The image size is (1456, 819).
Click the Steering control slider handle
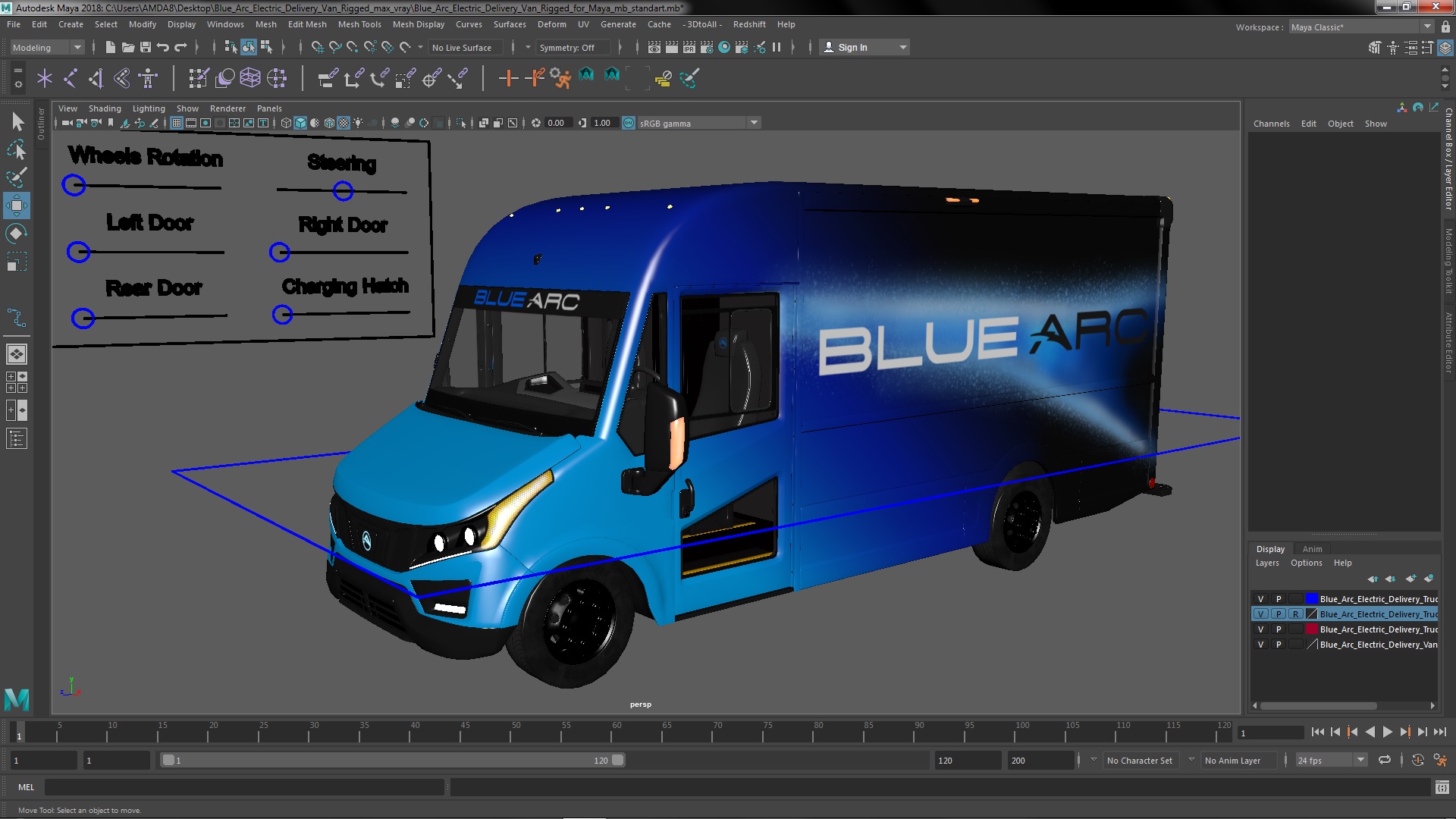[x=343, y=191]
